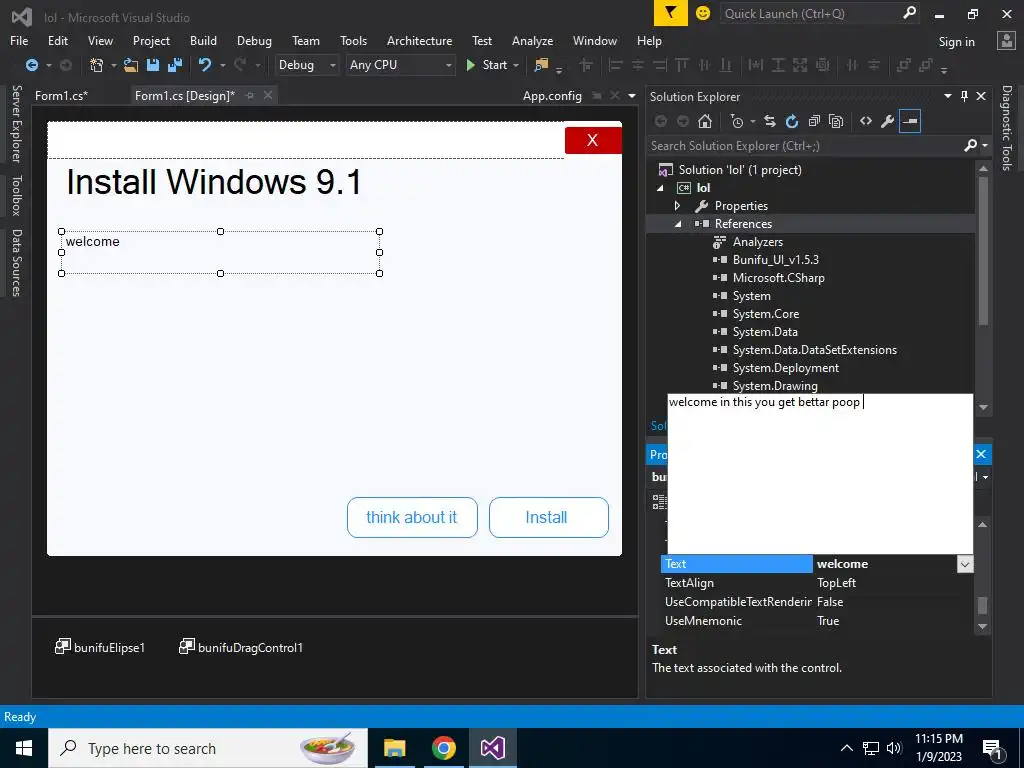Viewport: 1024px width, 768px height.
Task: Select the bunifuElipse1 component in the tray
Action: click(x=100, y=647)
